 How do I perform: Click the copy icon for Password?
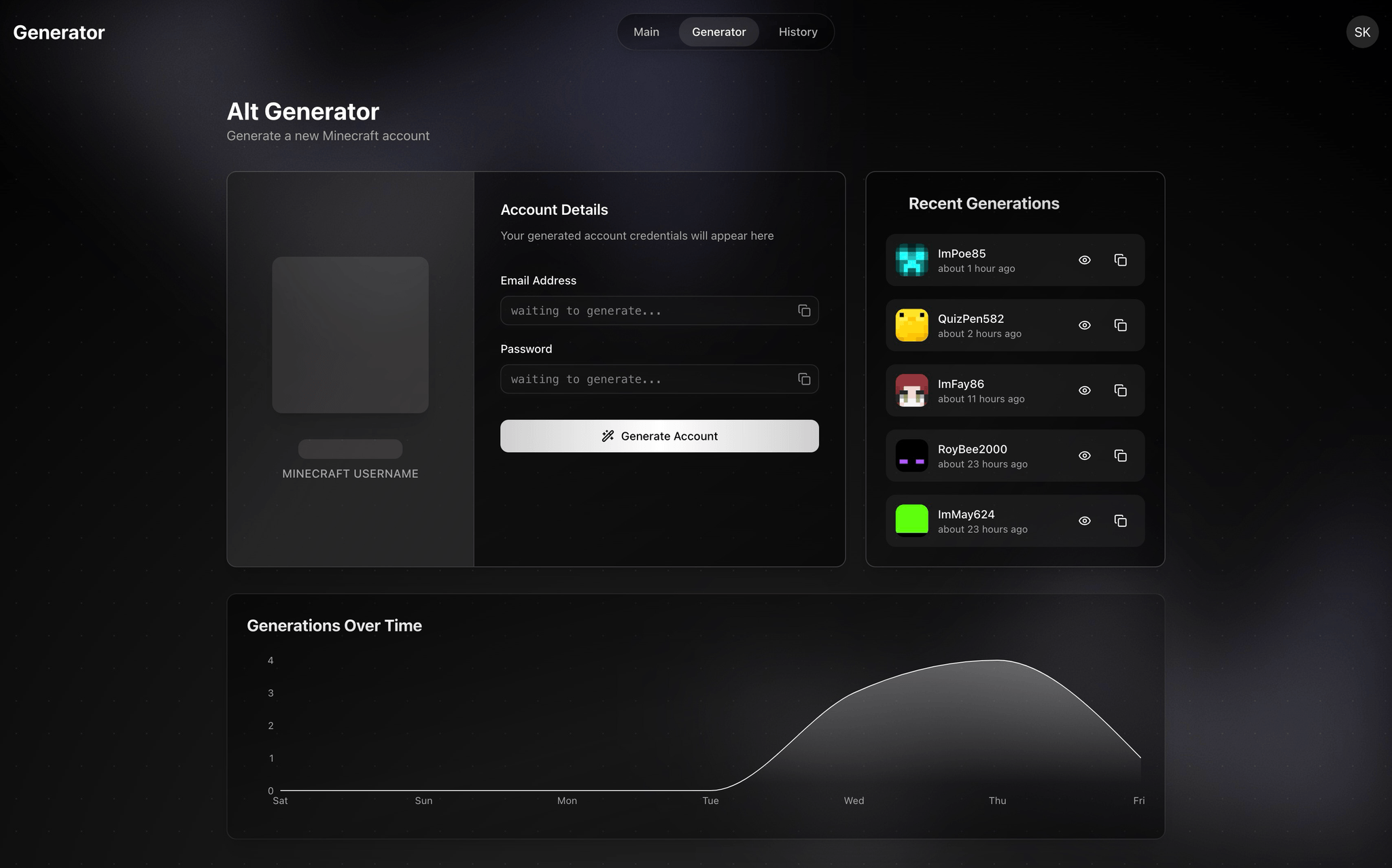tap(804, 379)
